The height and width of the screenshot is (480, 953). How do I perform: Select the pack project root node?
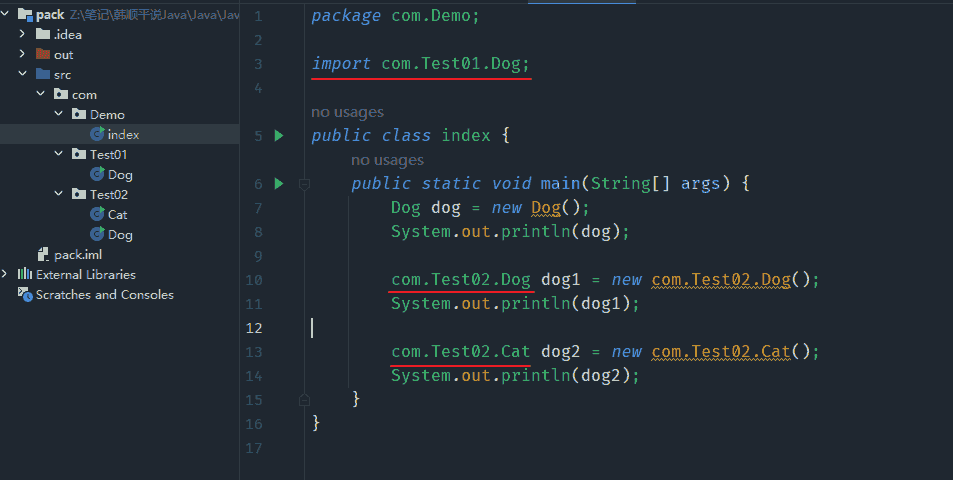tap(50, 15)
